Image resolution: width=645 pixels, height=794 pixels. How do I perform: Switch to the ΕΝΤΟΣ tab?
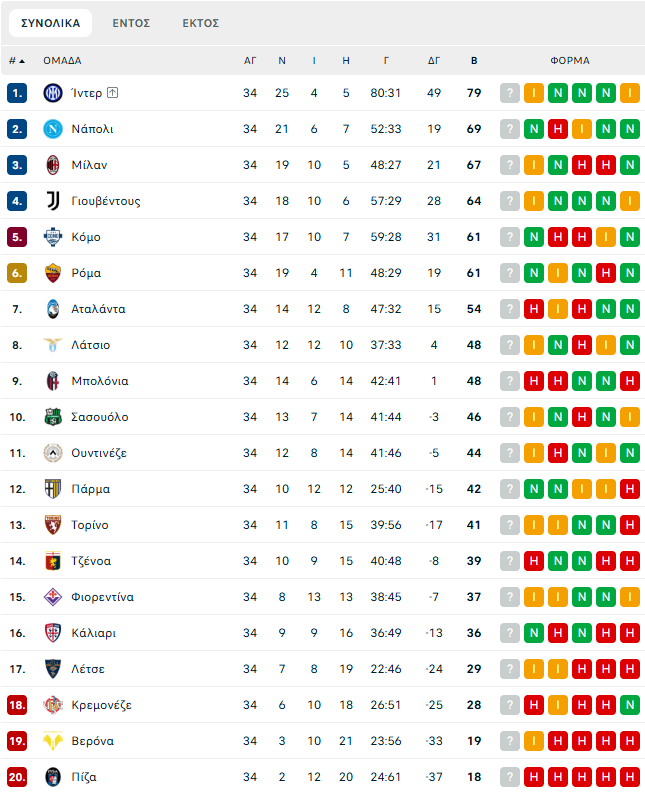(131, 23)
